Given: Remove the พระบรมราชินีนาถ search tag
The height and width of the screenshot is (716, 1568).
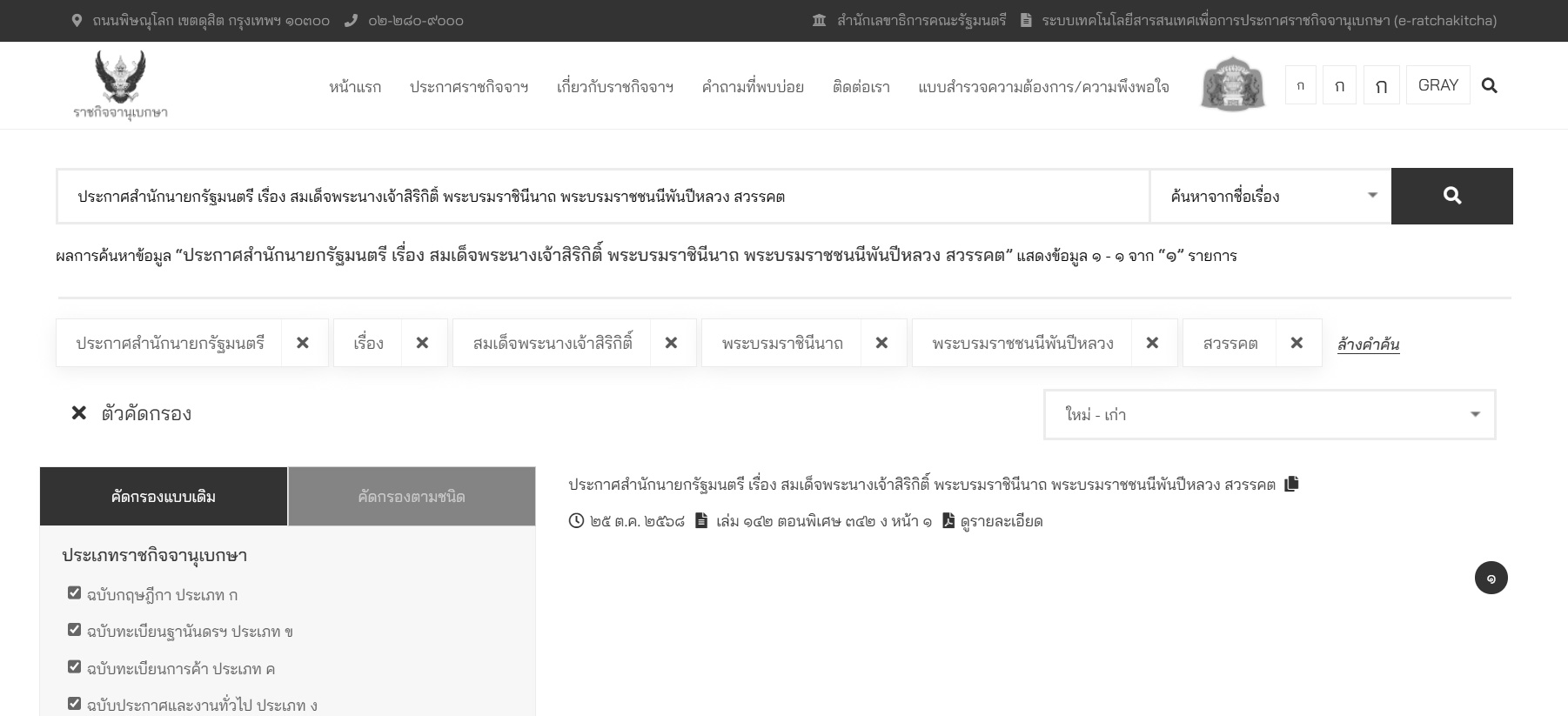Looking at the screenshot, I should 881,343.
